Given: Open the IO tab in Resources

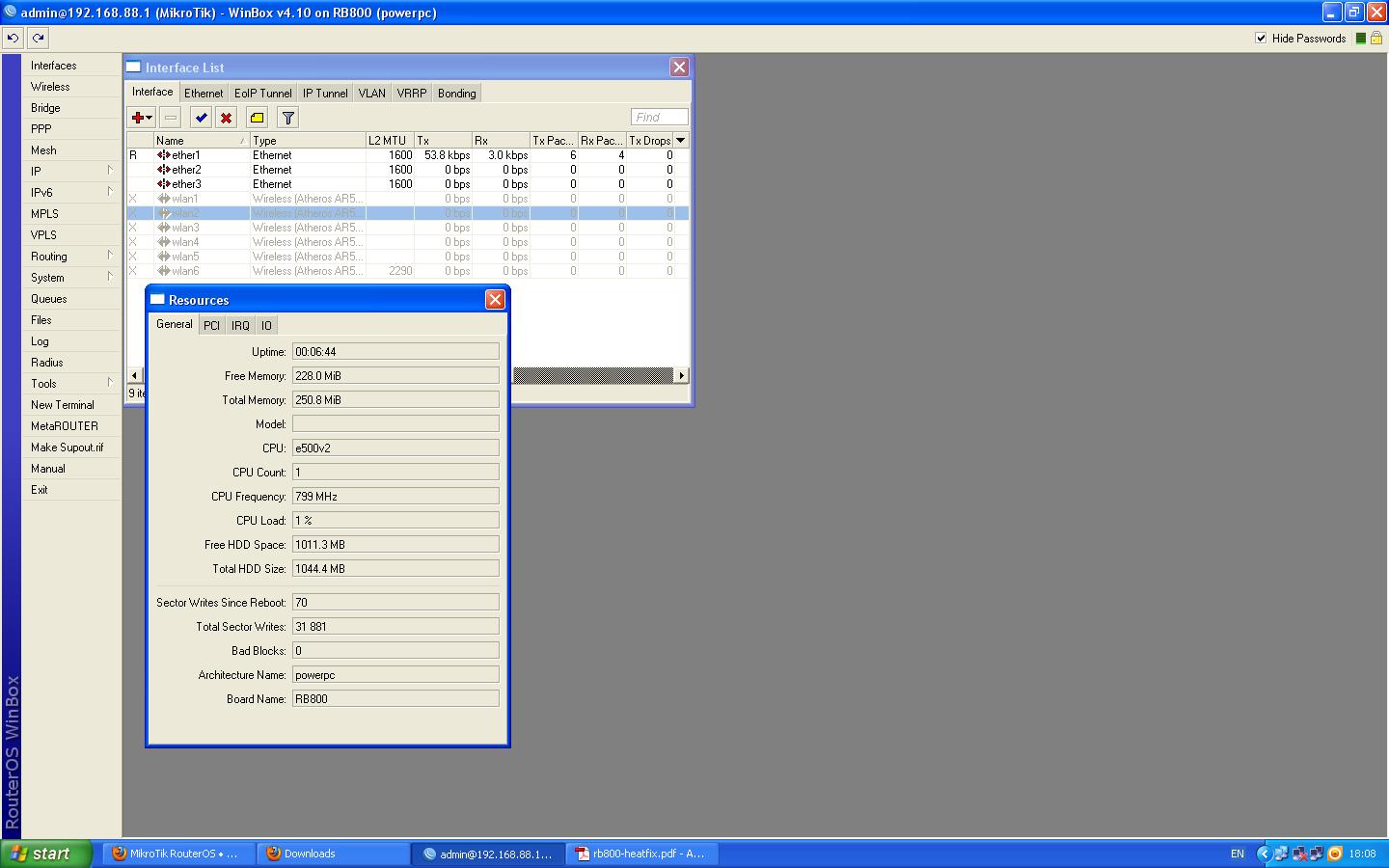Looking at the screenshot, I should click(266, 326).
